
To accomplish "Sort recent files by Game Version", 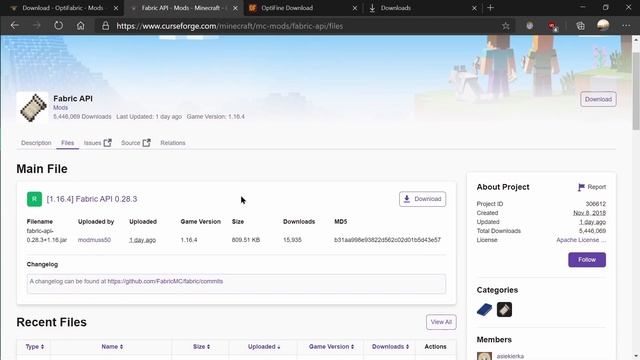I will pyautogui.click(x=331, y=347).
